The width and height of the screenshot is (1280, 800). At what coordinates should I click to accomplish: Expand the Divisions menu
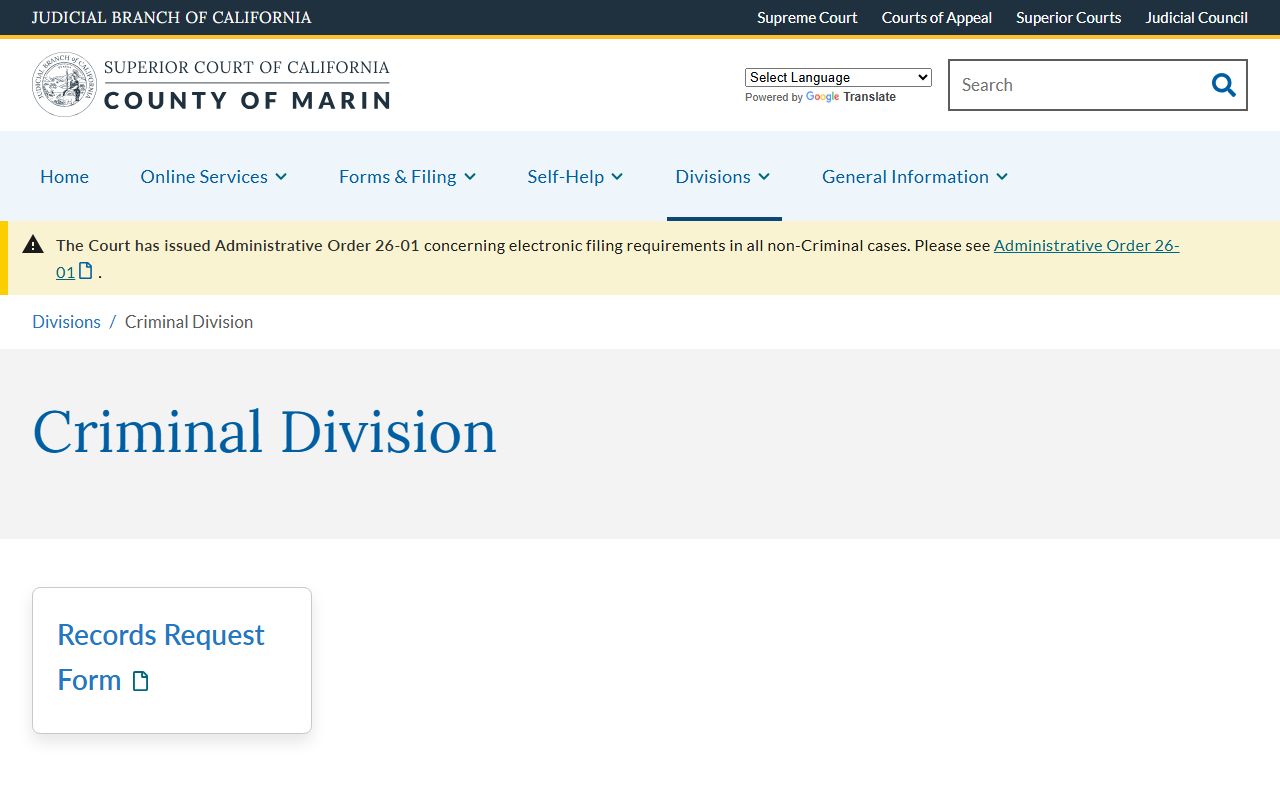[x=723, y=176]
